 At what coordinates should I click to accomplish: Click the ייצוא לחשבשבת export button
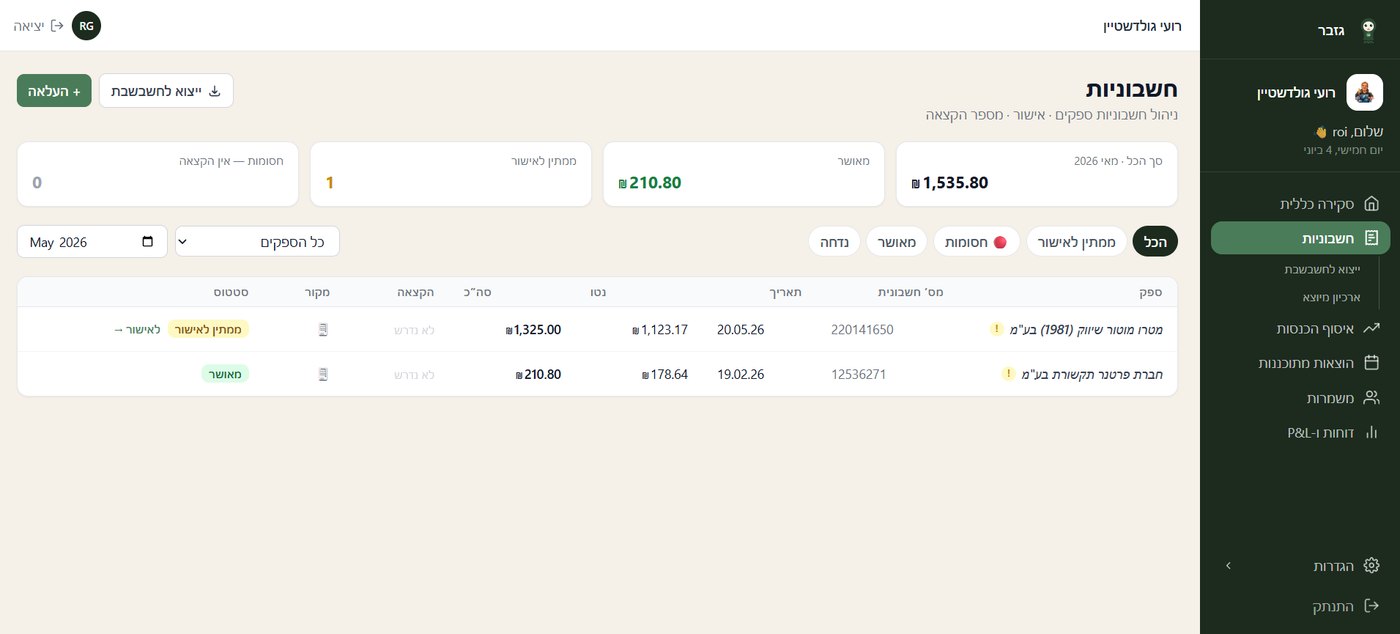click(166, 90)
